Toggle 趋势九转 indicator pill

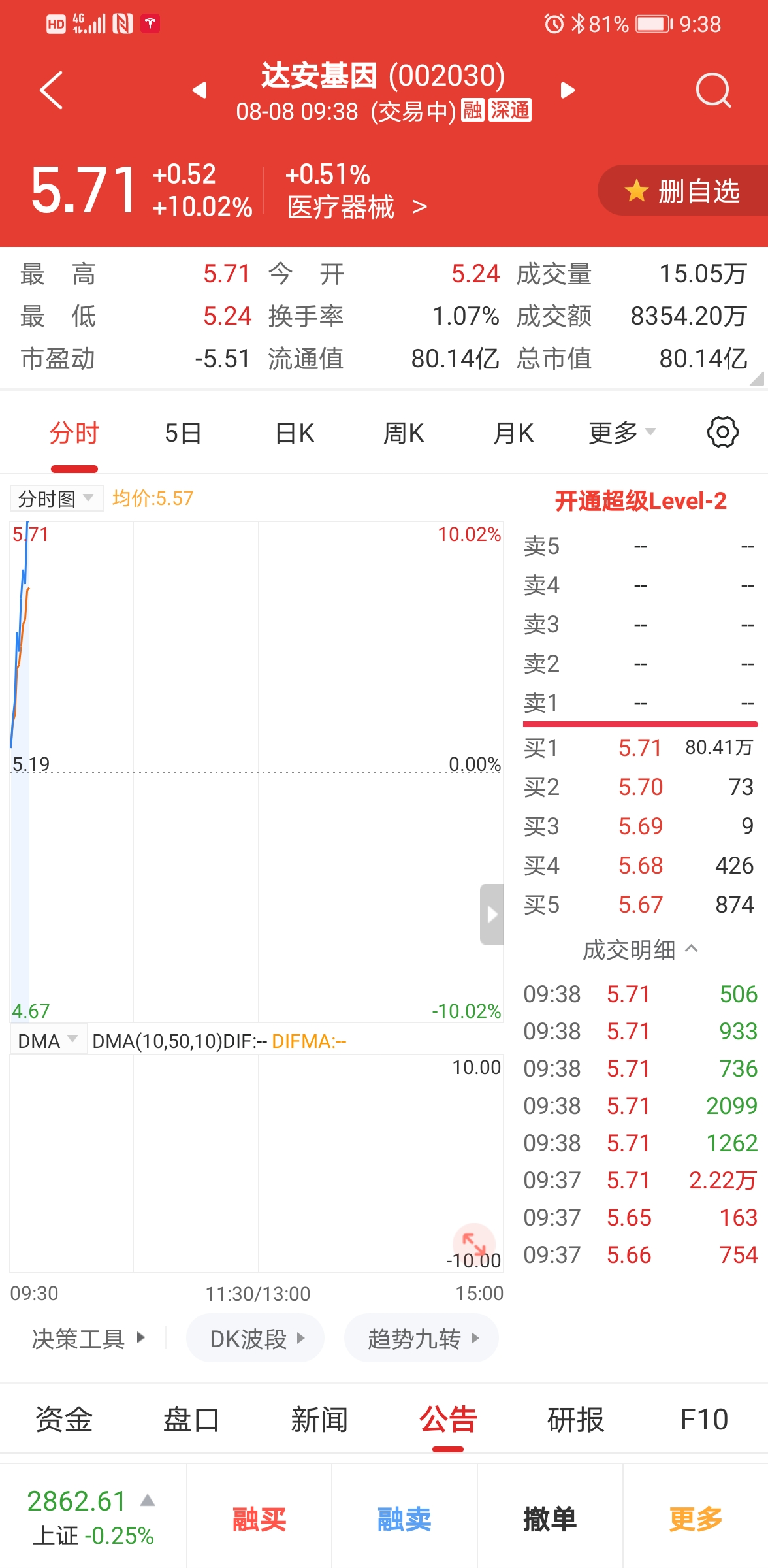(421, 1339)
